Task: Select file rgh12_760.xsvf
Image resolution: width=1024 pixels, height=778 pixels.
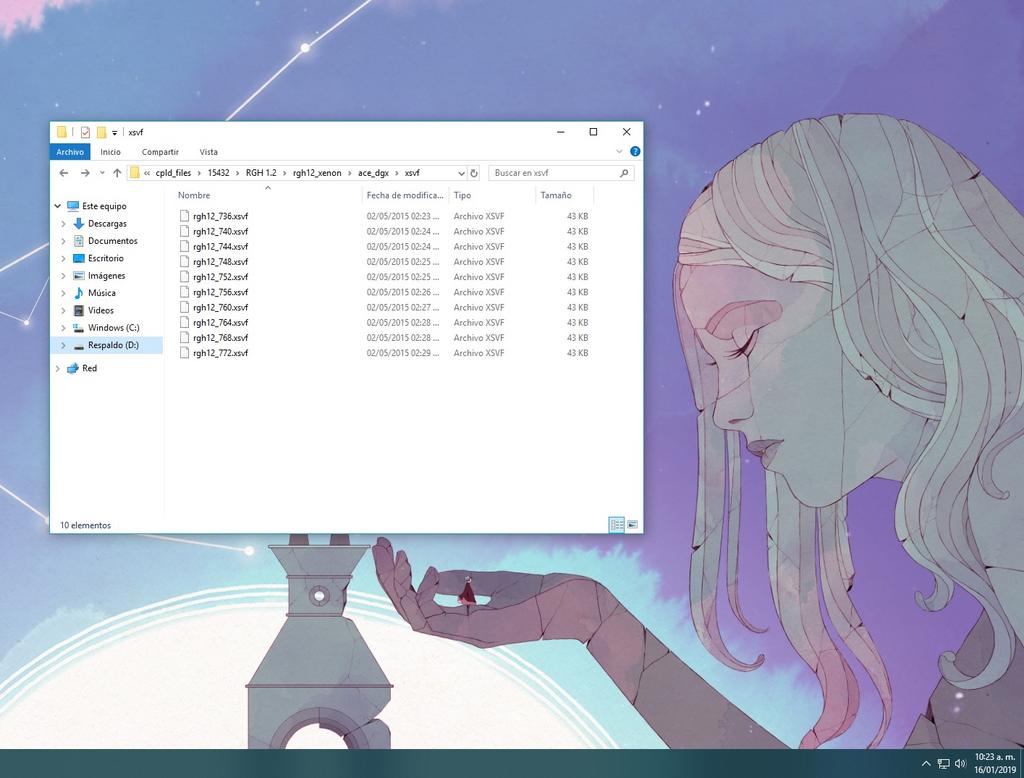Action: point(220,308)
